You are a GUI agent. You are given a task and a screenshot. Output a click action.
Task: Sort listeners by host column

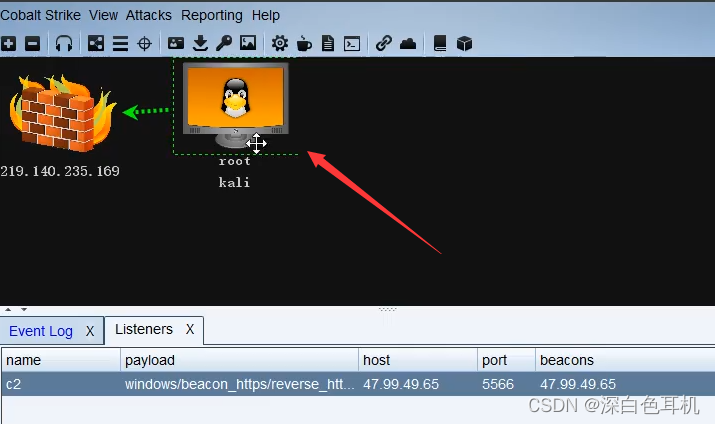418,360
